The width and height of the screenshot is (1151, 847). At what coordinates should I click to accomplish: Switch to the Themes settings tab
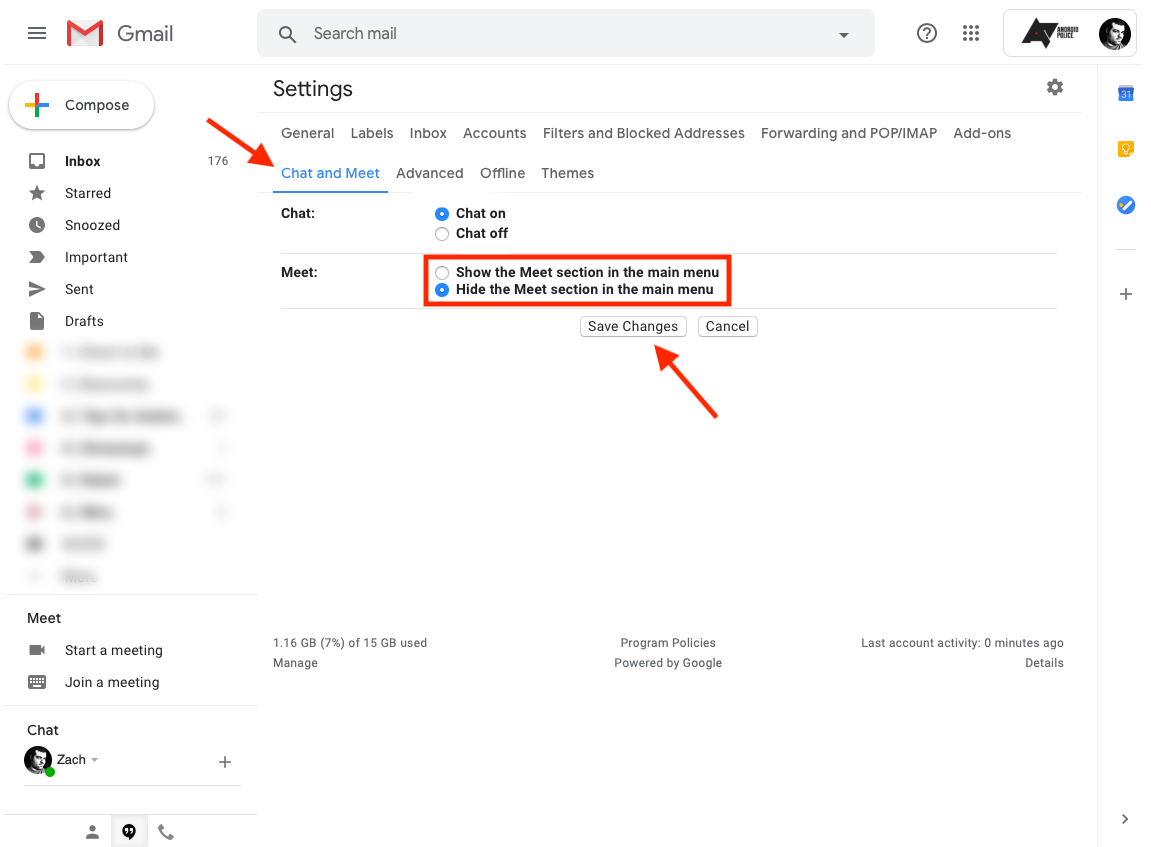(x=567, y=173)
